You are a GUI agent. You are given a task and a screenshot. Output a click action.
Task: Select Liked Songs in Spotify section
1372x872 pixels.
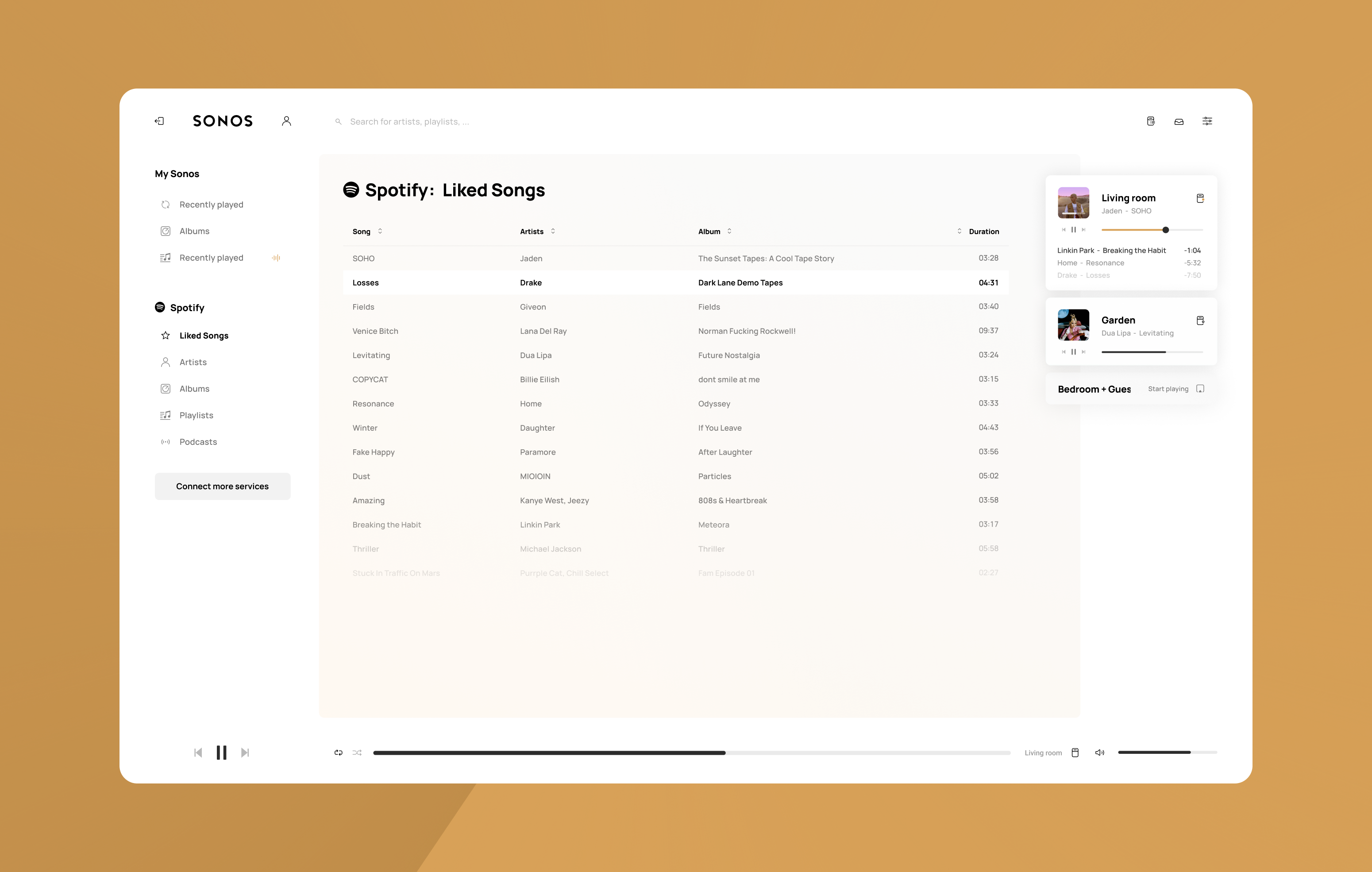point(195,335)
